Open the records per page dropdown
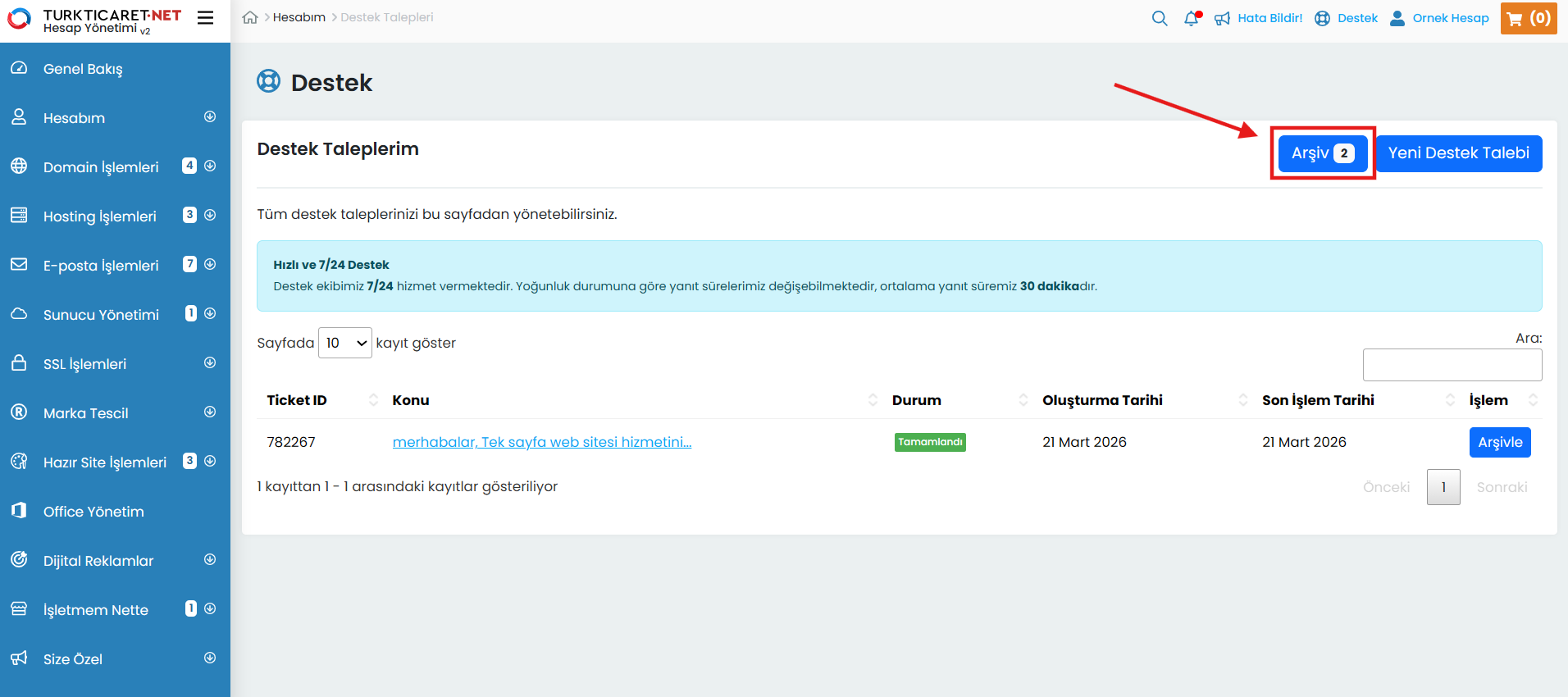Viewport: 1568px width, 697px height. [x=344, y=343]
